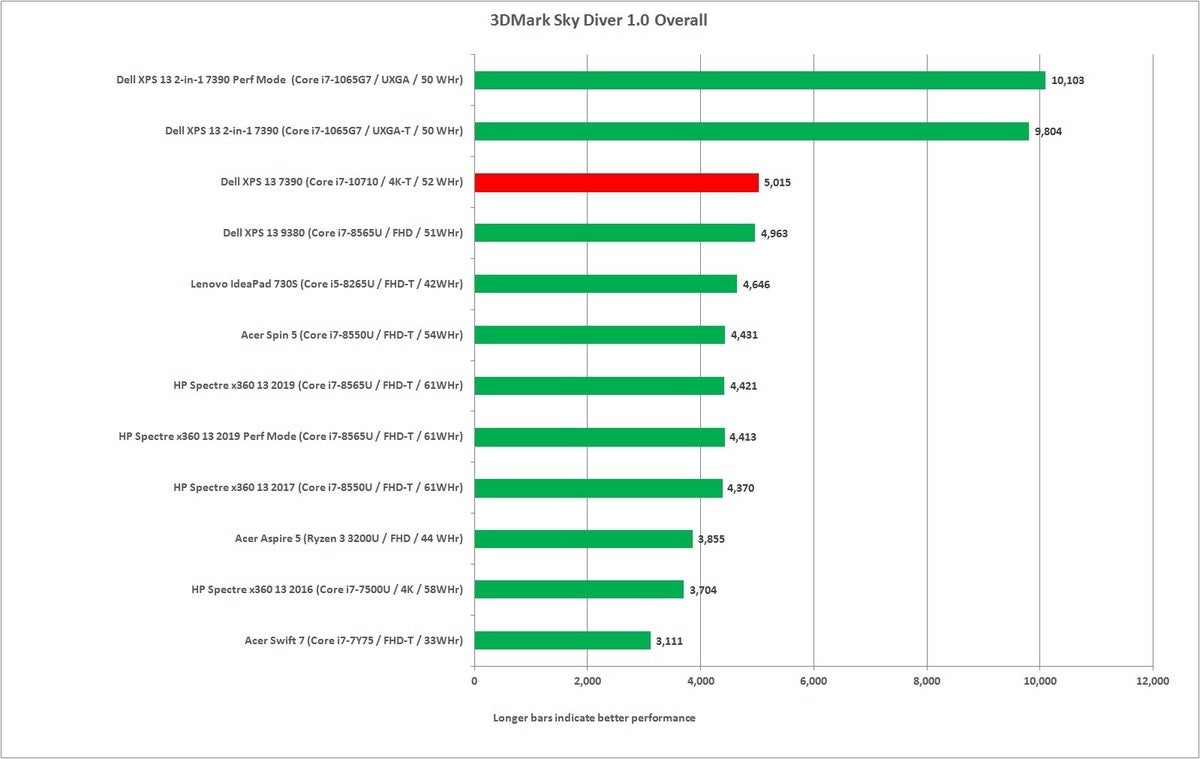Select the 10,000 axis tick label
This screenshot has width=1200, height=759.
(x=1040, y=682)
